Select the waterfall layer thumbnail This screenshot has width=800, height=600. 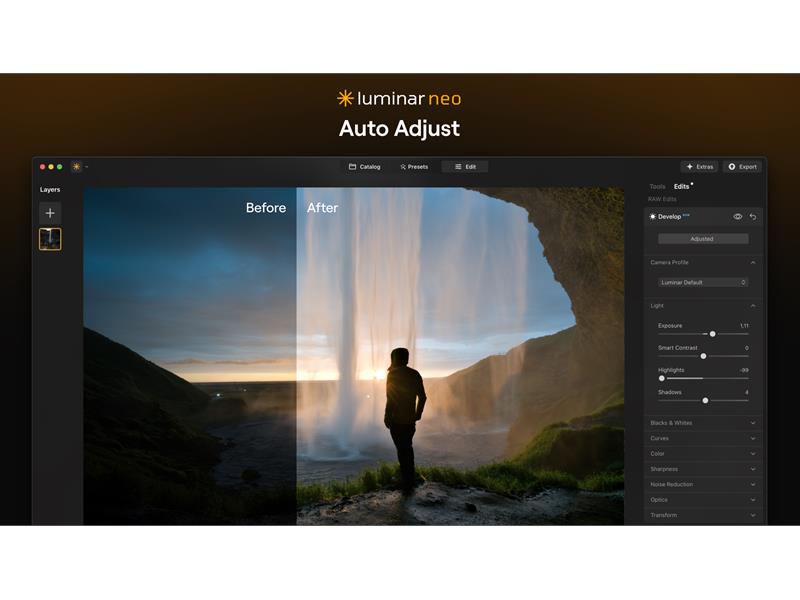point(50,239)
